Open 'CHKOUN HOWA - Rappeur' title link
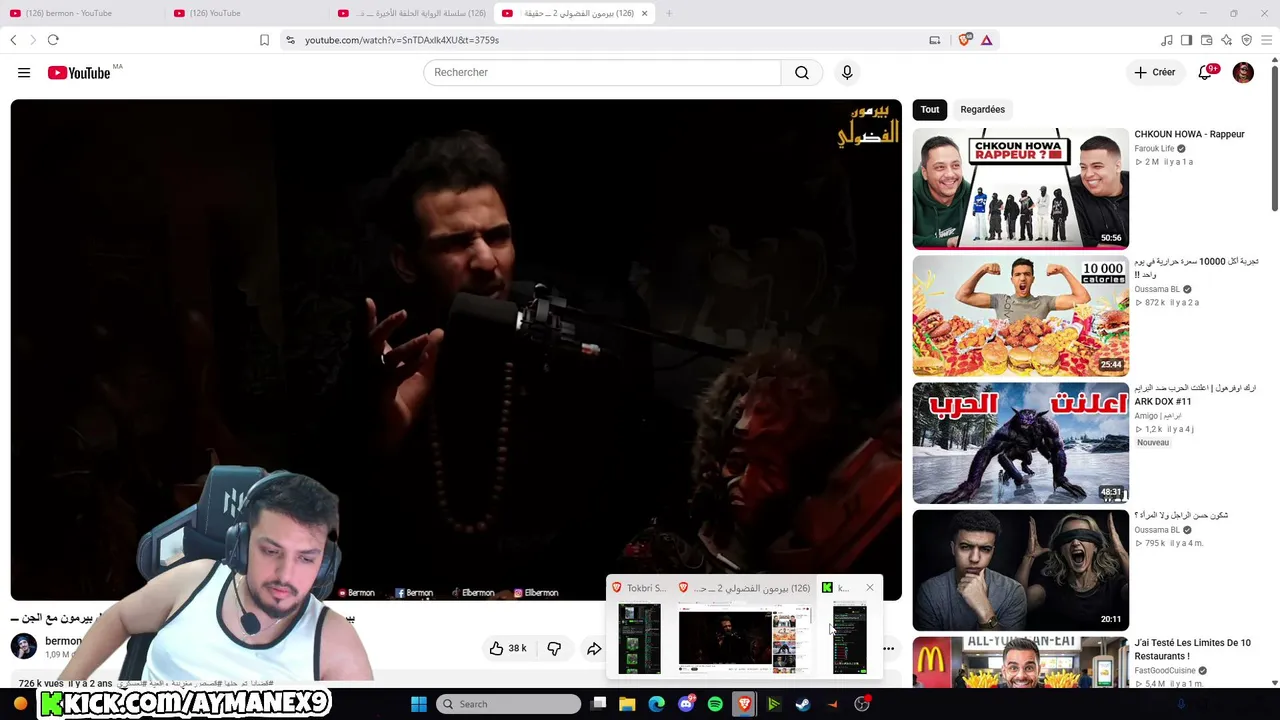 click(x=1189, y=134)
